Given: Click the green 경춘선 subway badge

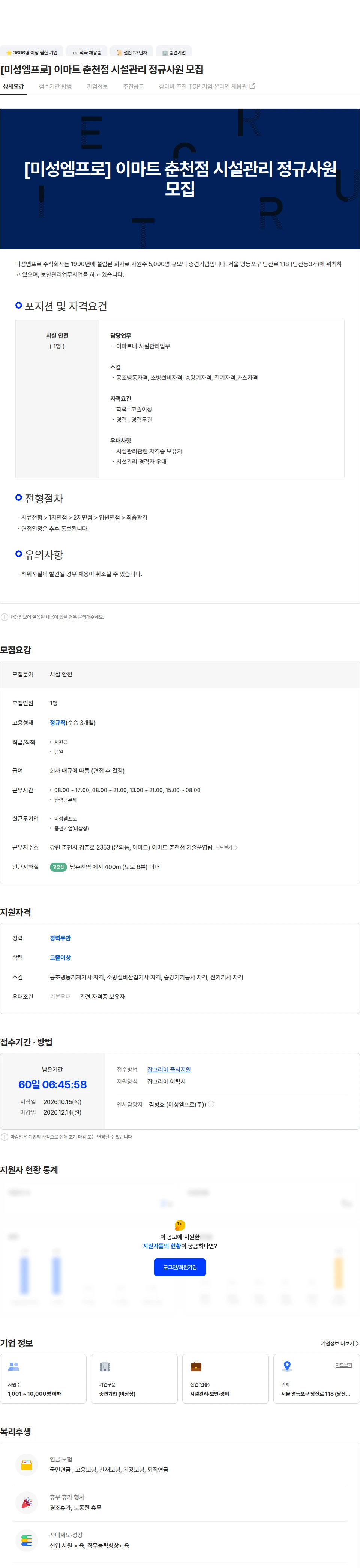Looking at the screenshot, I should click(58, 867).
